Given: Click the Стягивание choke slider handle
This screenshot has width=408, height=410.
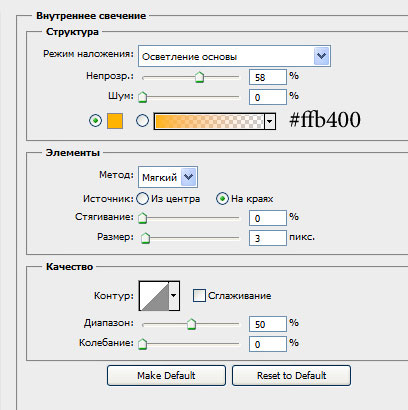Looking at the screenshot, I should 143,218.
